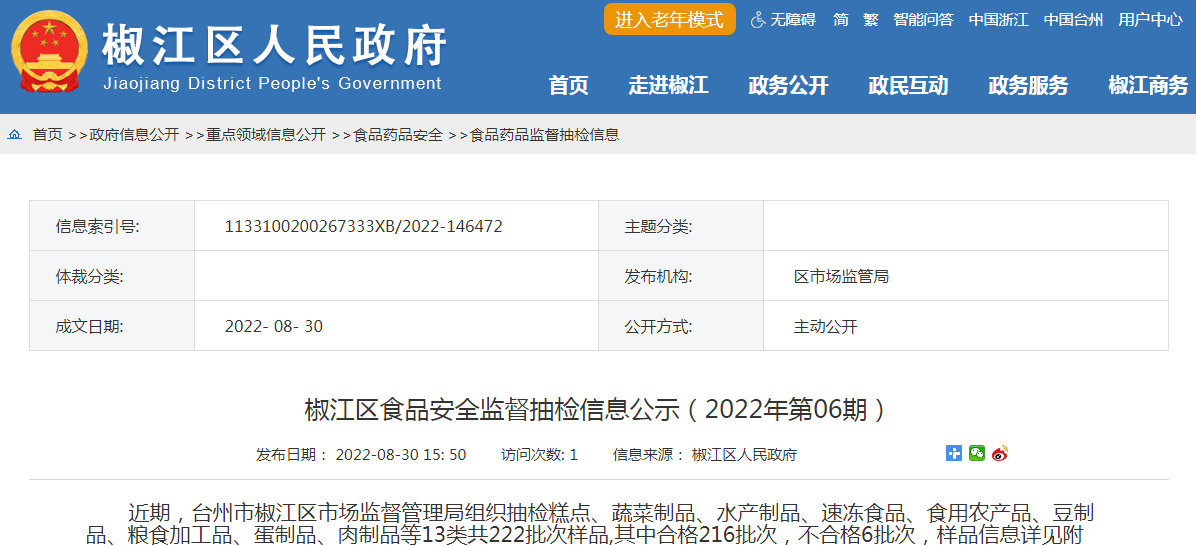Open 政务服务 menu item
Viewport: 1196px width, 546px height.
tap(1028, 85)
